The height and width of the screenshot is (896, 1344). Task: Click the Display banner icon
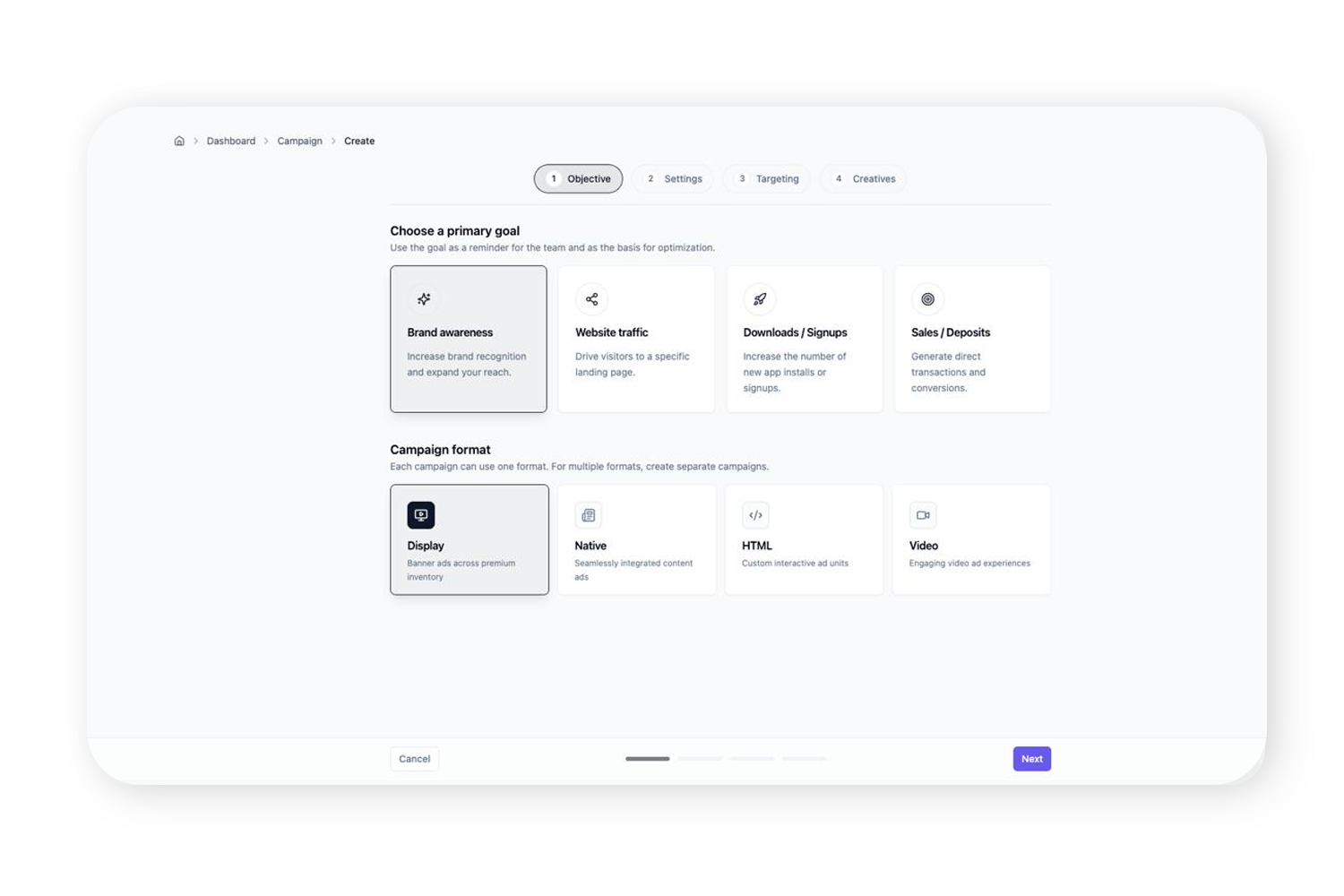[x=421, y=514]
